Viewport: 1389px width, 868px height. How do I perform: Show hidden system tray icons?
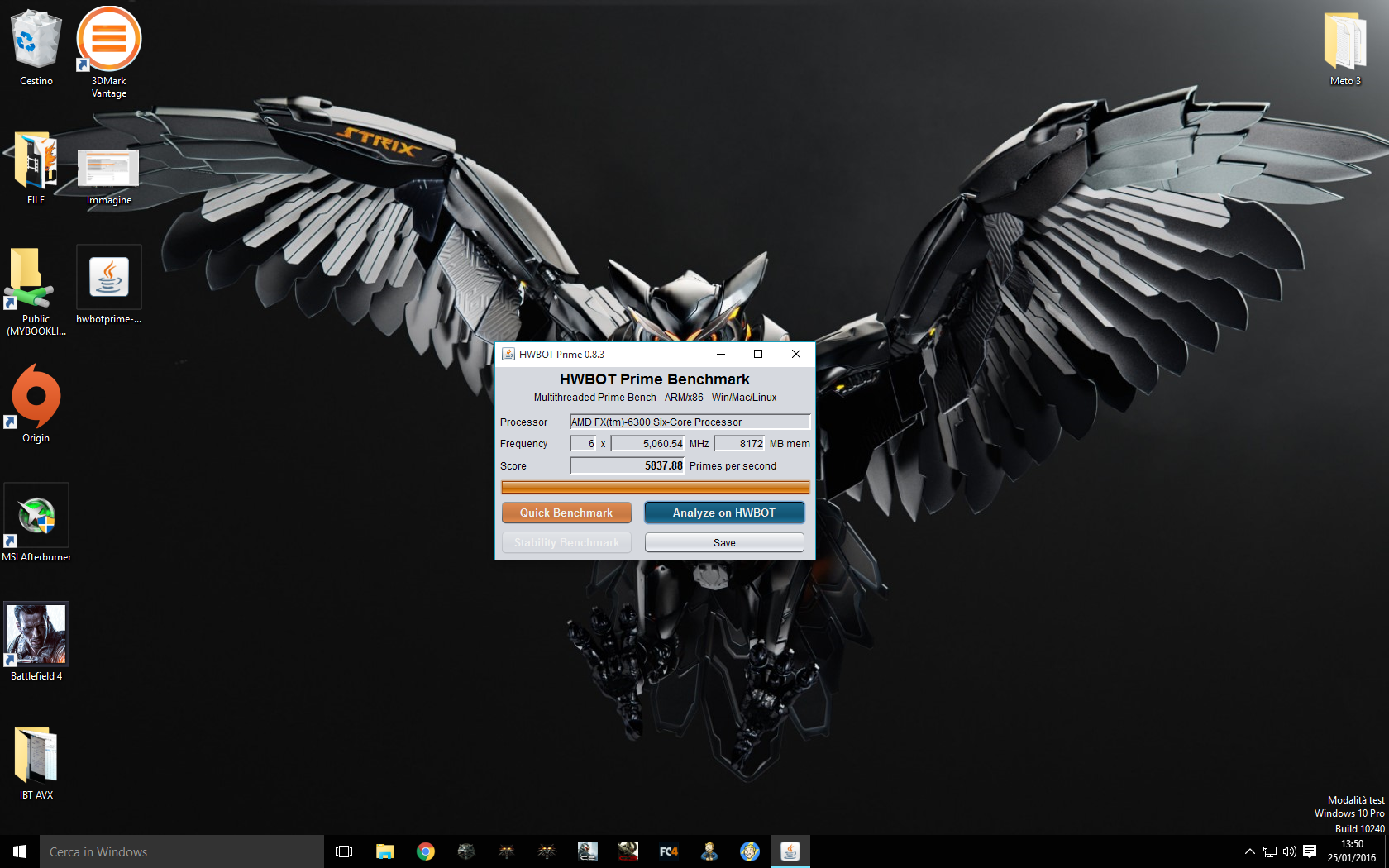(x=1250, y=851)
